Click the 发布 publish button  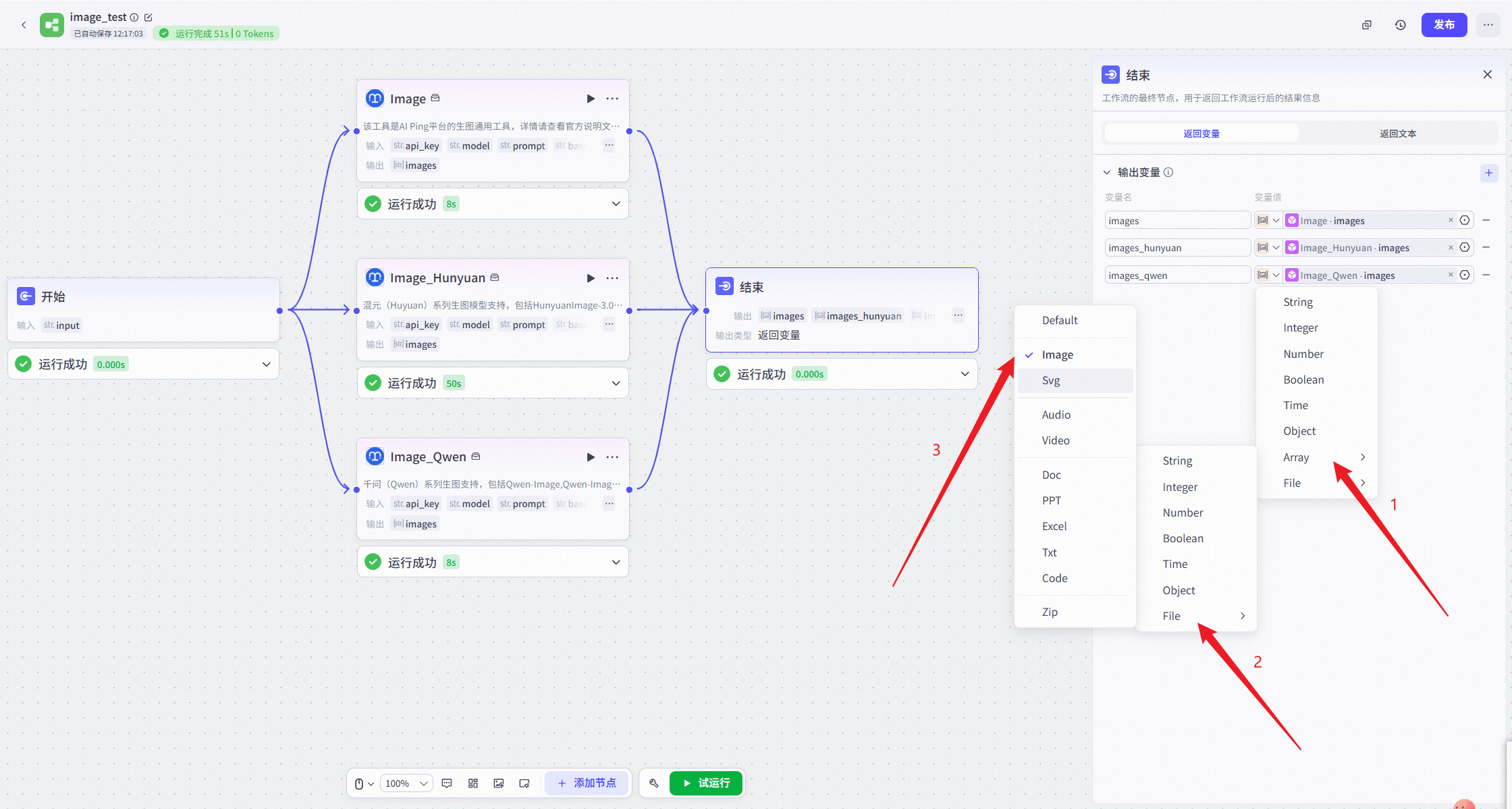point(1444,25)
